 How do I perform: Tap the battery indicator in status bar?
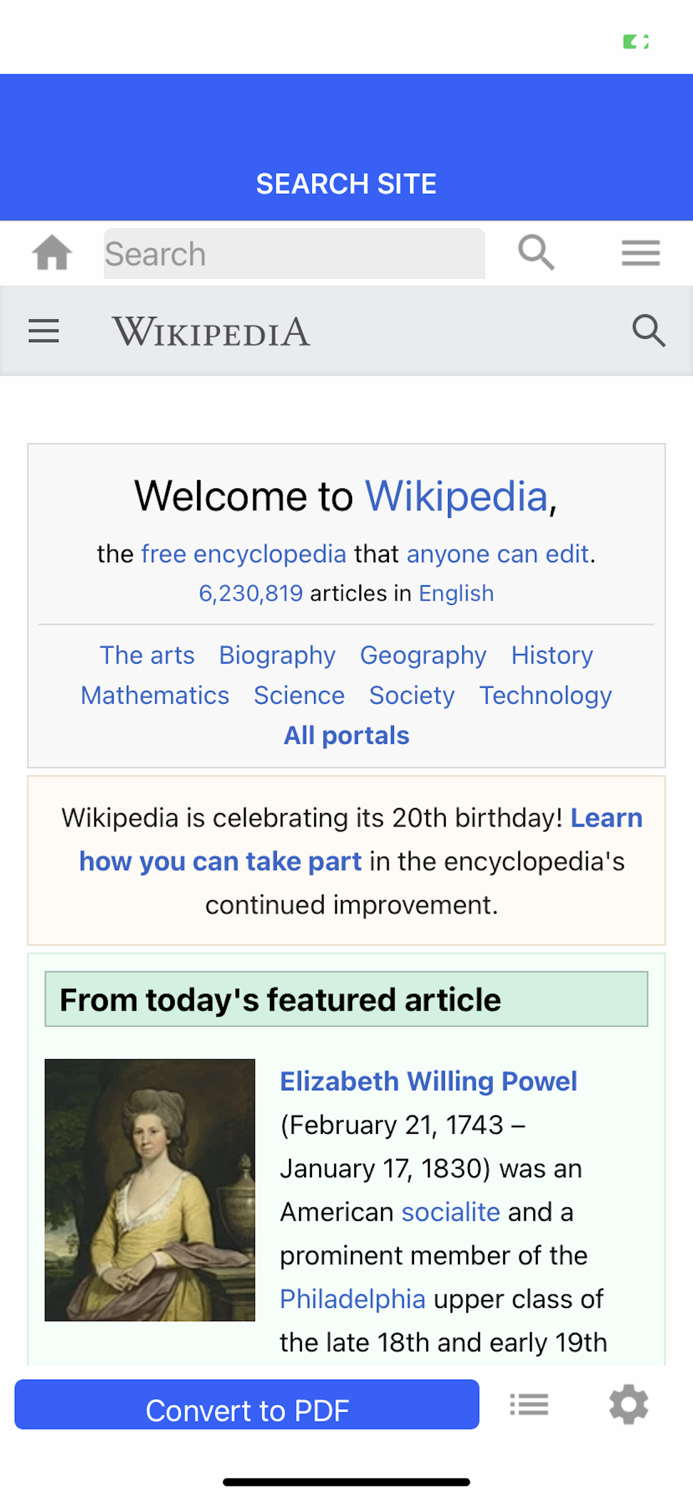coord(636,42)
